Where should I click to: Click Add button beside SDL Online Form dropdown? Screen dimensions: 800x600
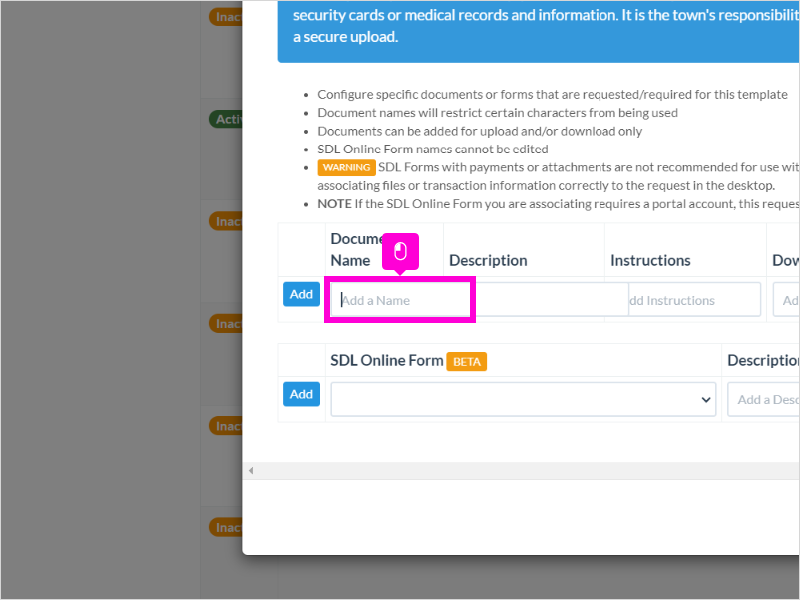point(302,394)
